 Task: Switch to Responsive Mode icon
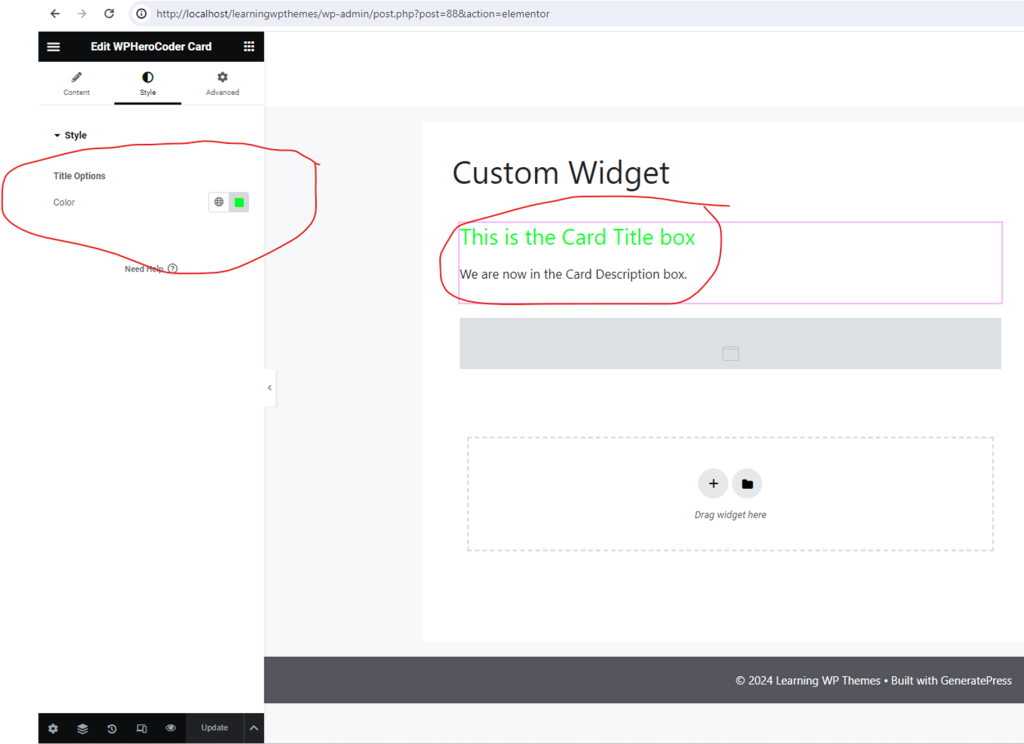pos(141,729)
